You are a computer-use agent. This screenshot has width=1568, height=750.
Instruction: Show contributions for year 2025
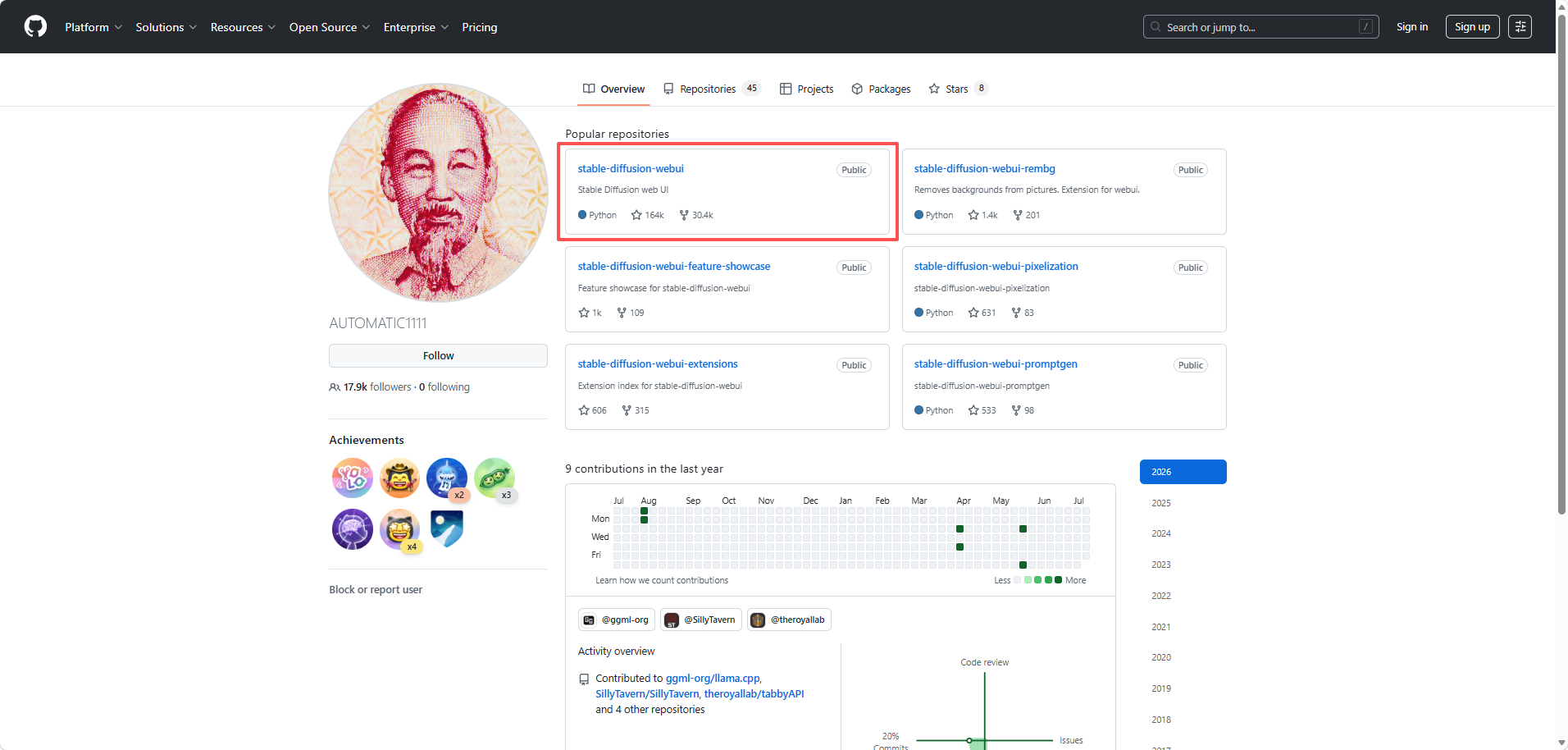[x=1183, y=503]
